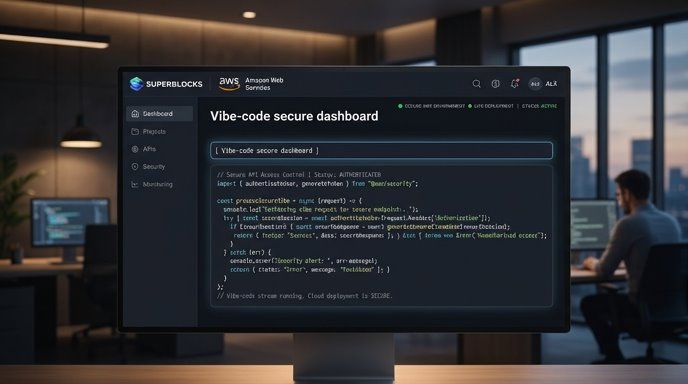Click the round user avatar

pyautogui.click(x=535, y=83)
